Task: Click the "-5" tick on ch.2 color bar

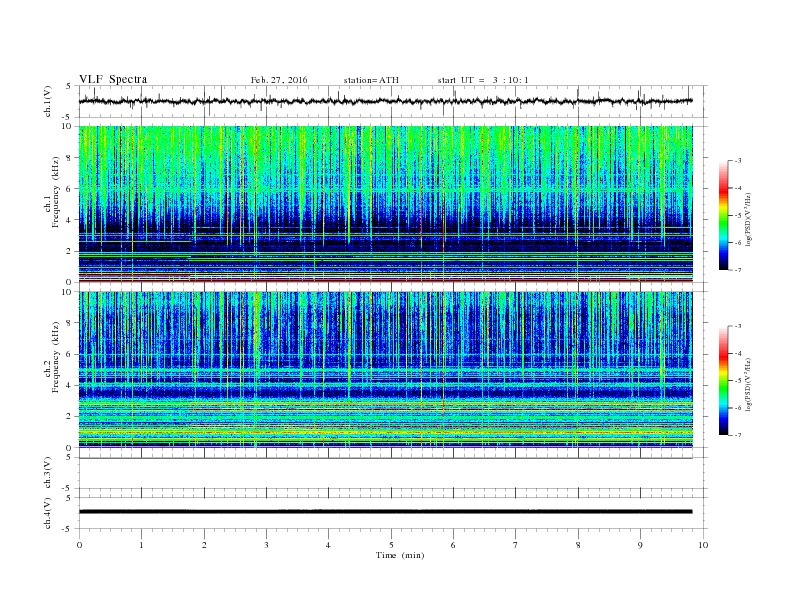Action: tap(737, 380)
